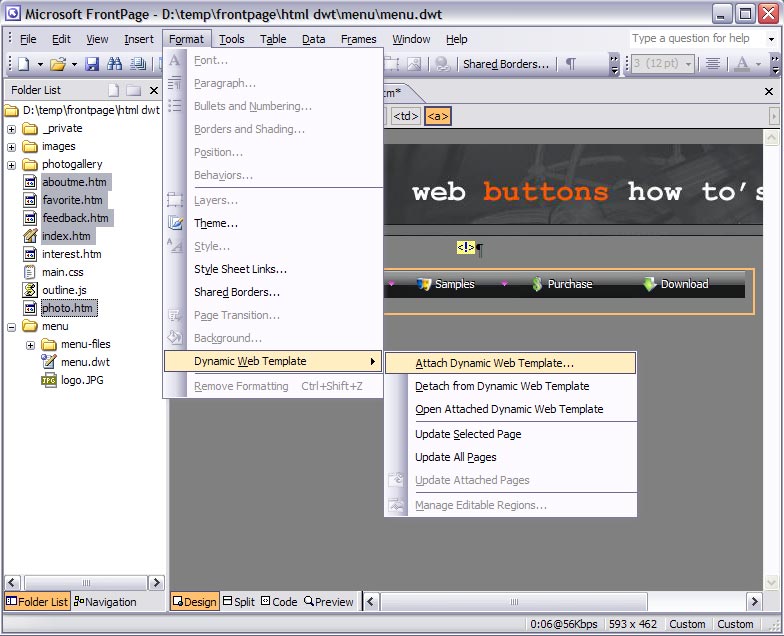784x636 pixels.
Task: Click the <a> quick tag selector
Action: [x=438, y=116]
